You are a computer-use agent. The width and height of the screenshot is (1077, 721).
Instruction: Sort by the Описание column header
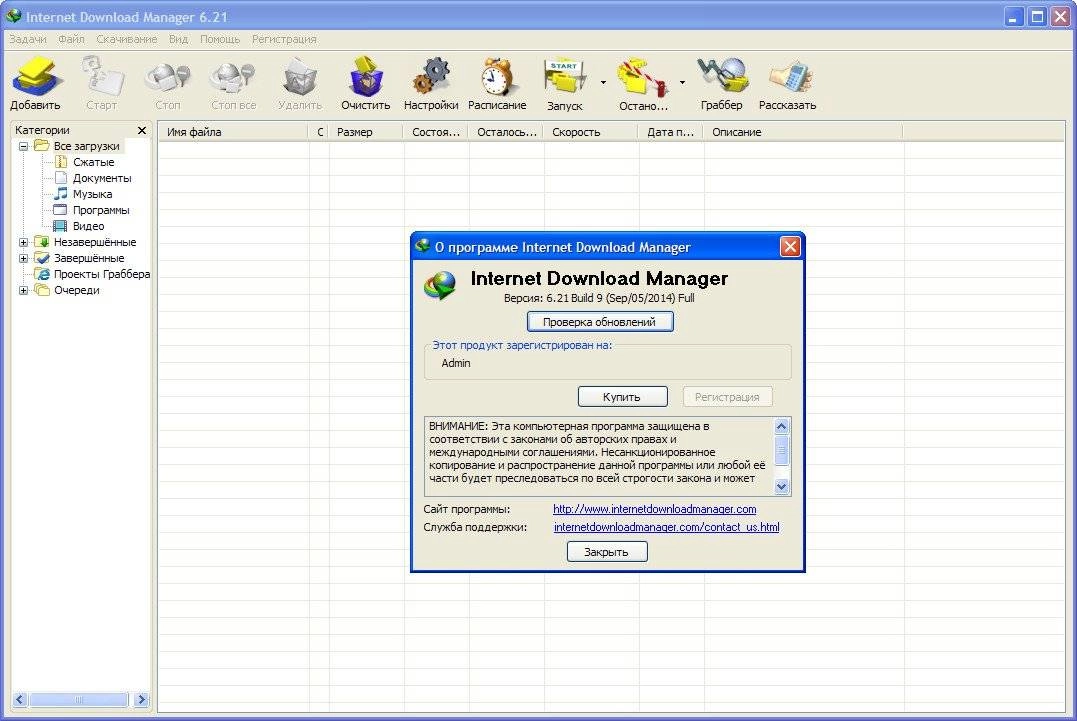[804, 132]
